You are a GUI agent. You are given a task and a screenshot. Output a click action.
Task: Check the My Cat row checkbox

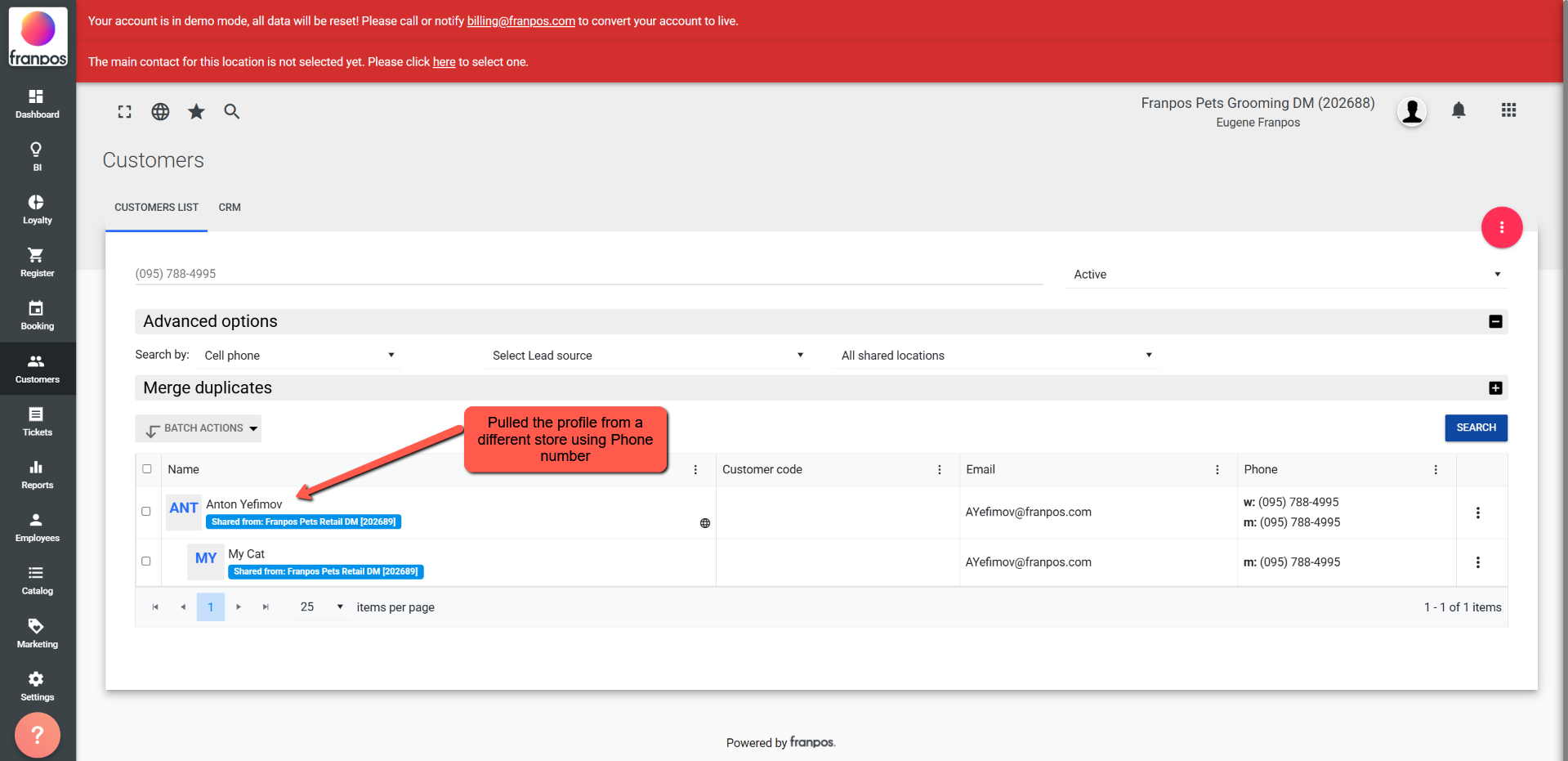tap(146, 562)
